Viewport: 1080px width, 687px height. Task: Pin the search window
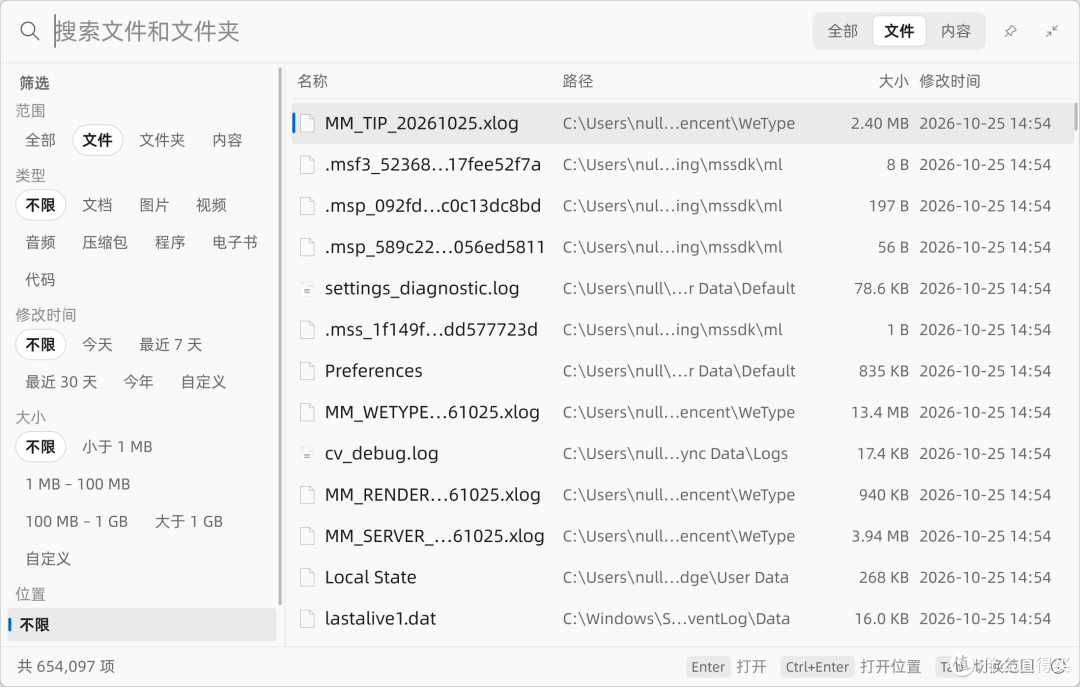pyautogui.click(x=1010, y=31)
